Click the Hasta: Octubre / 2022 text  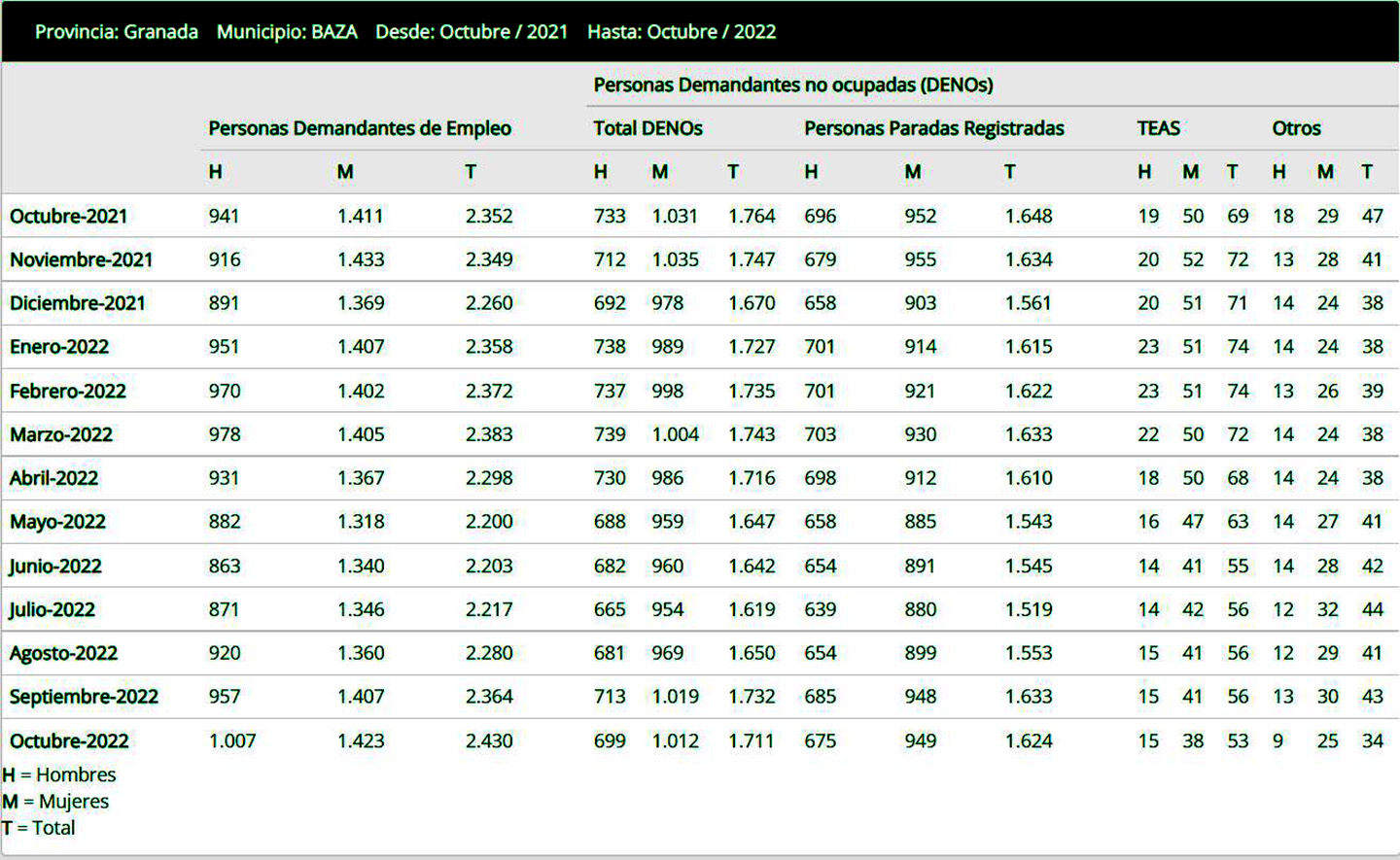tap(682, 32)
